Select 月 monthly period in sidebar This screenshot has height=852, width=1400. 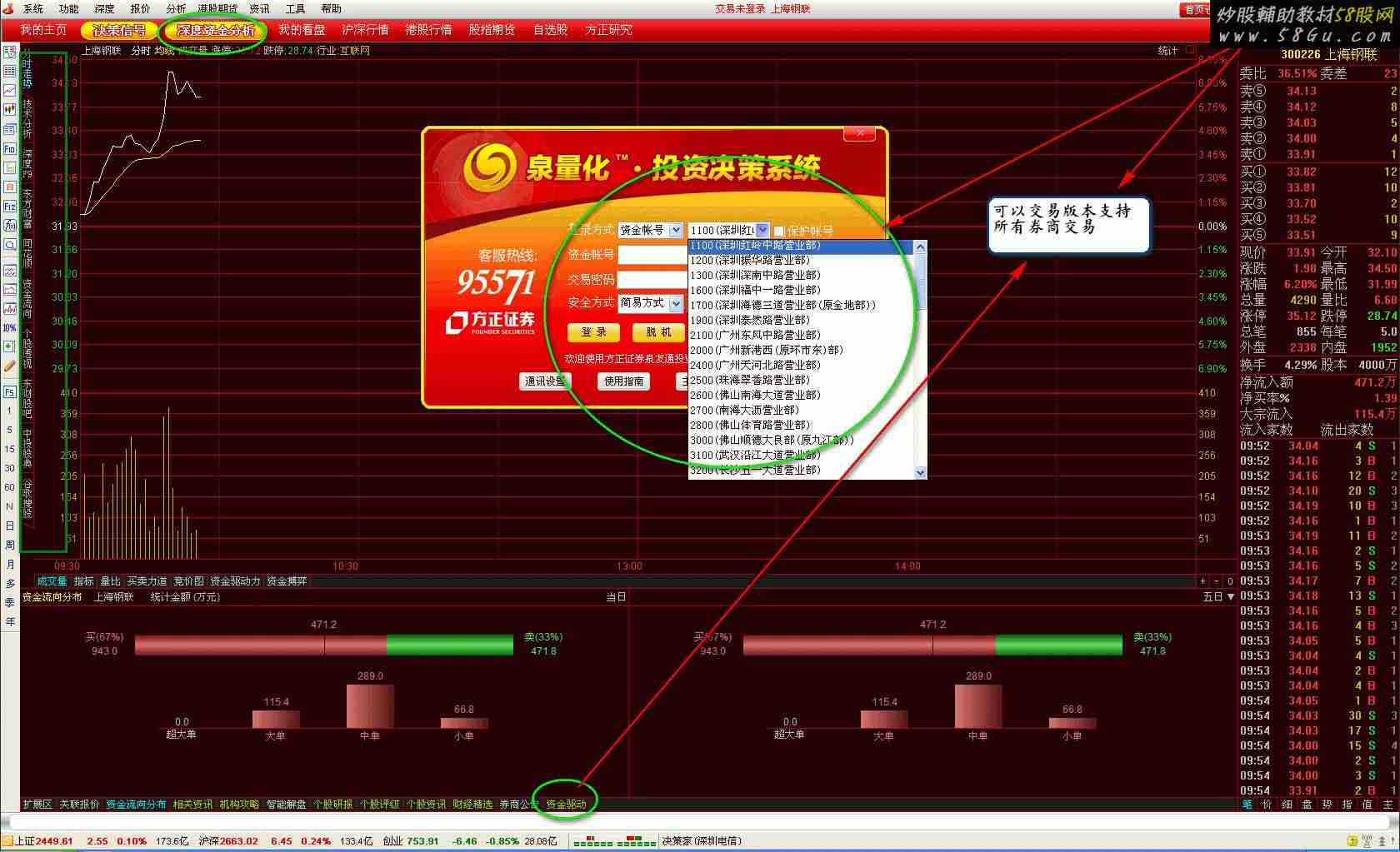9,564
